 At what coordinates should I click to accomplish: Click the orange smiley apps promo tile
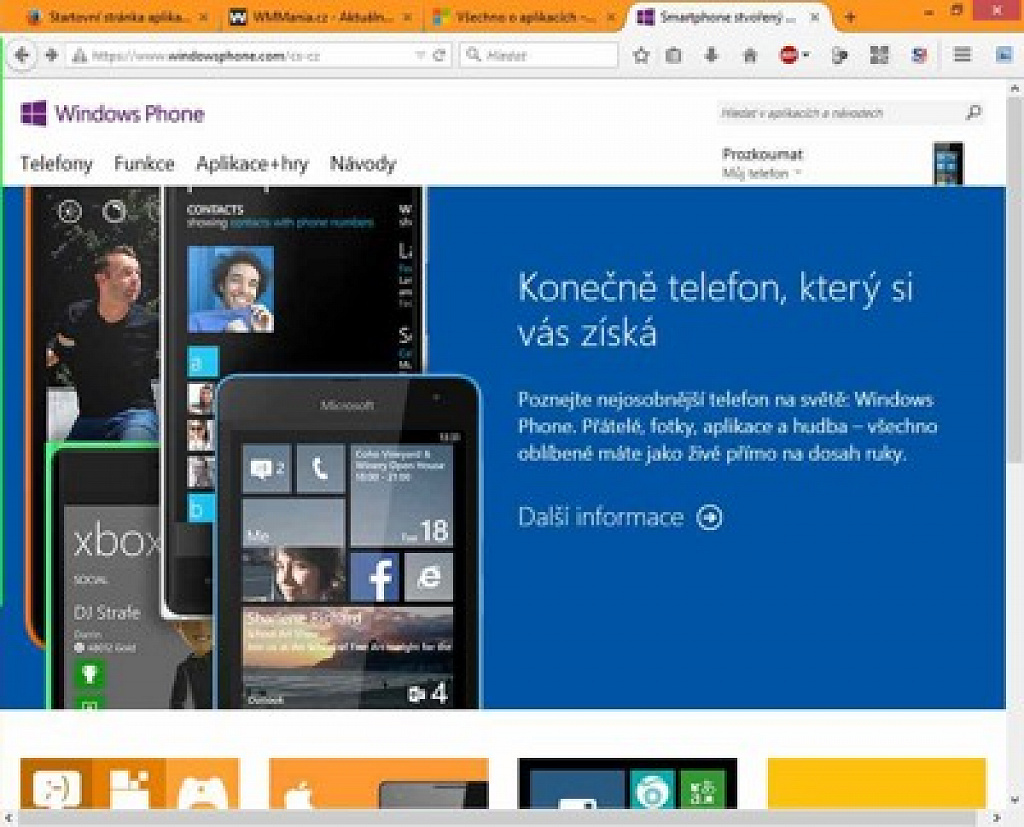point(130,783)
